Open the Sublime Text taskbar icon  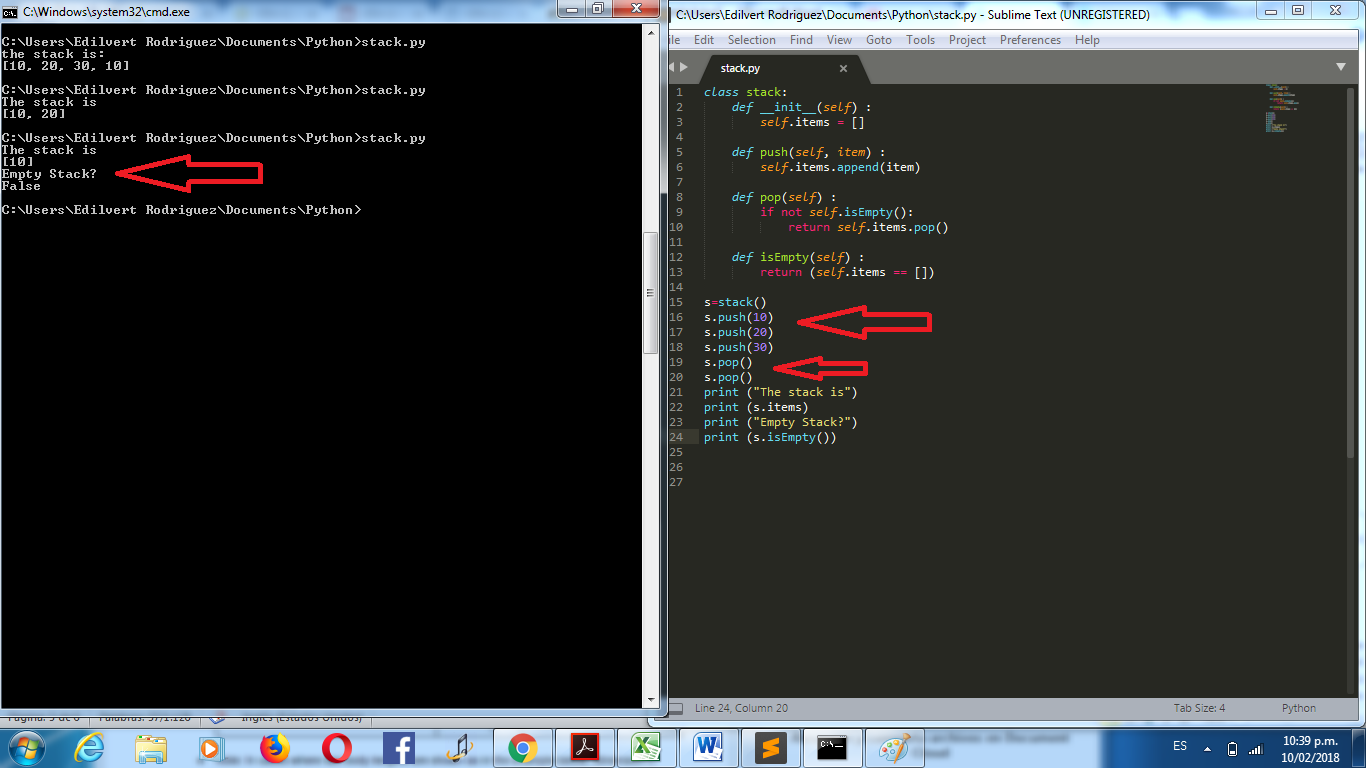pos(770,747)
